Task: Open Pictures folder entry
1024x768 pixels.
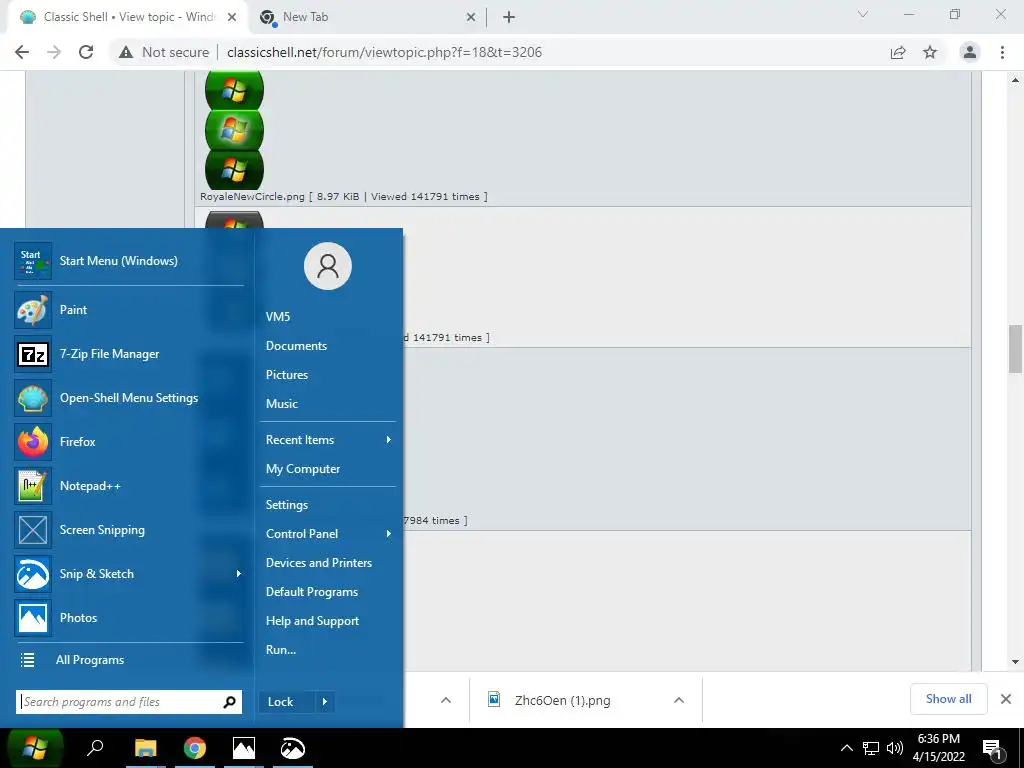Action: click(287, 375)
